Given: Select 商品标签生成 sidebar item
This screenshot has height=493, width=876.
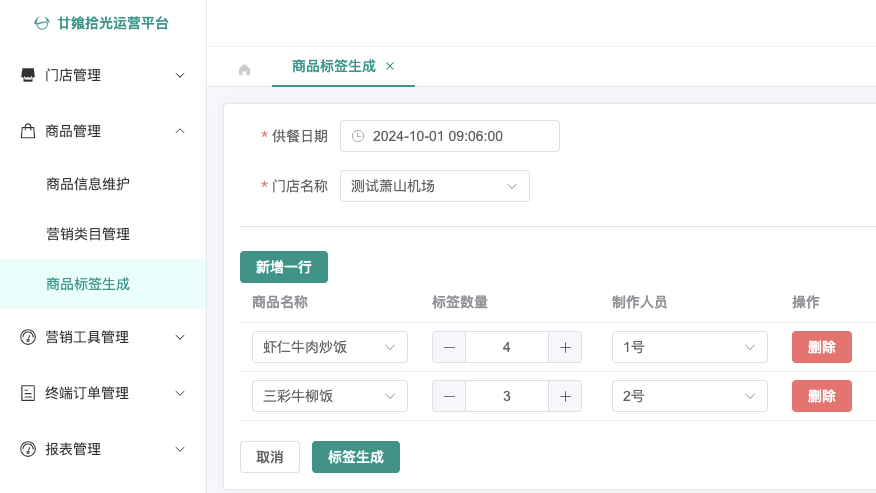Looking at the screenshot, I should pyautogui.click(x=103, y=284).
